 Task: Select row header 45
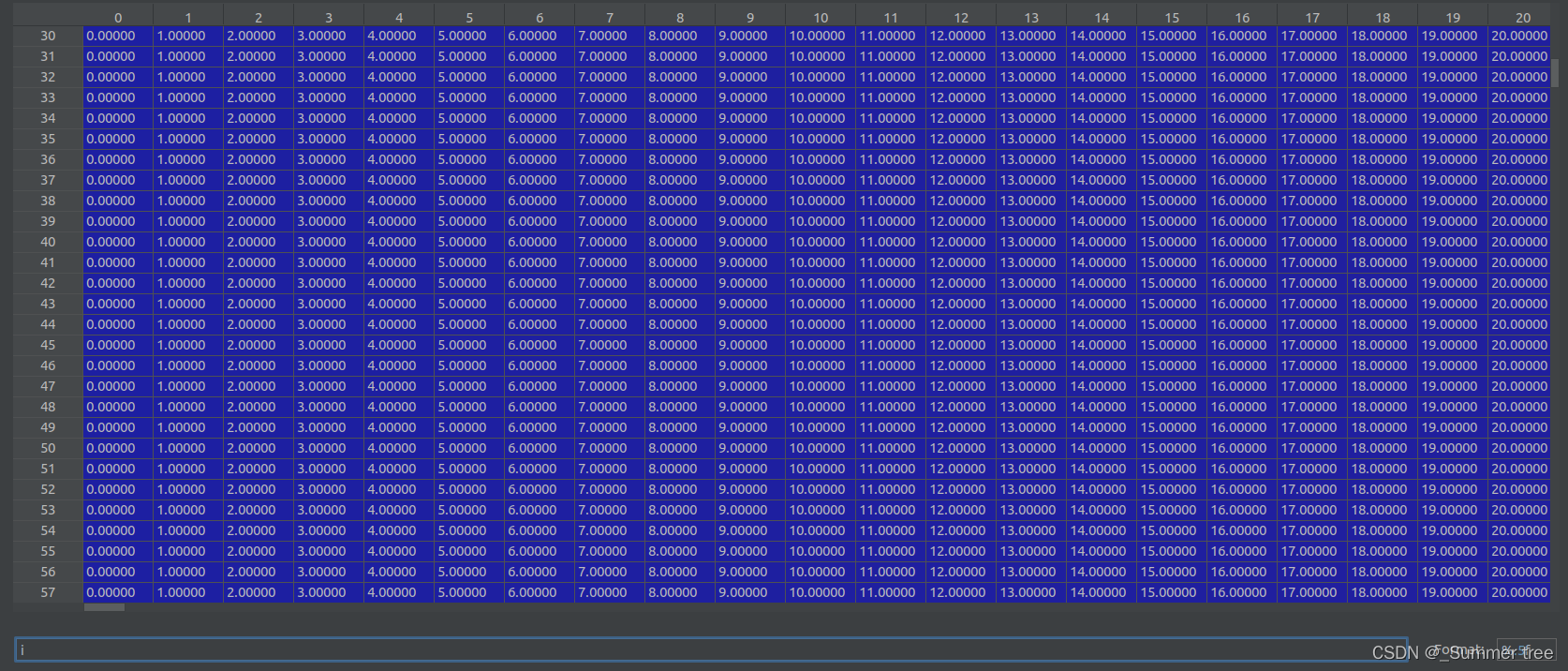click(48, 345)
